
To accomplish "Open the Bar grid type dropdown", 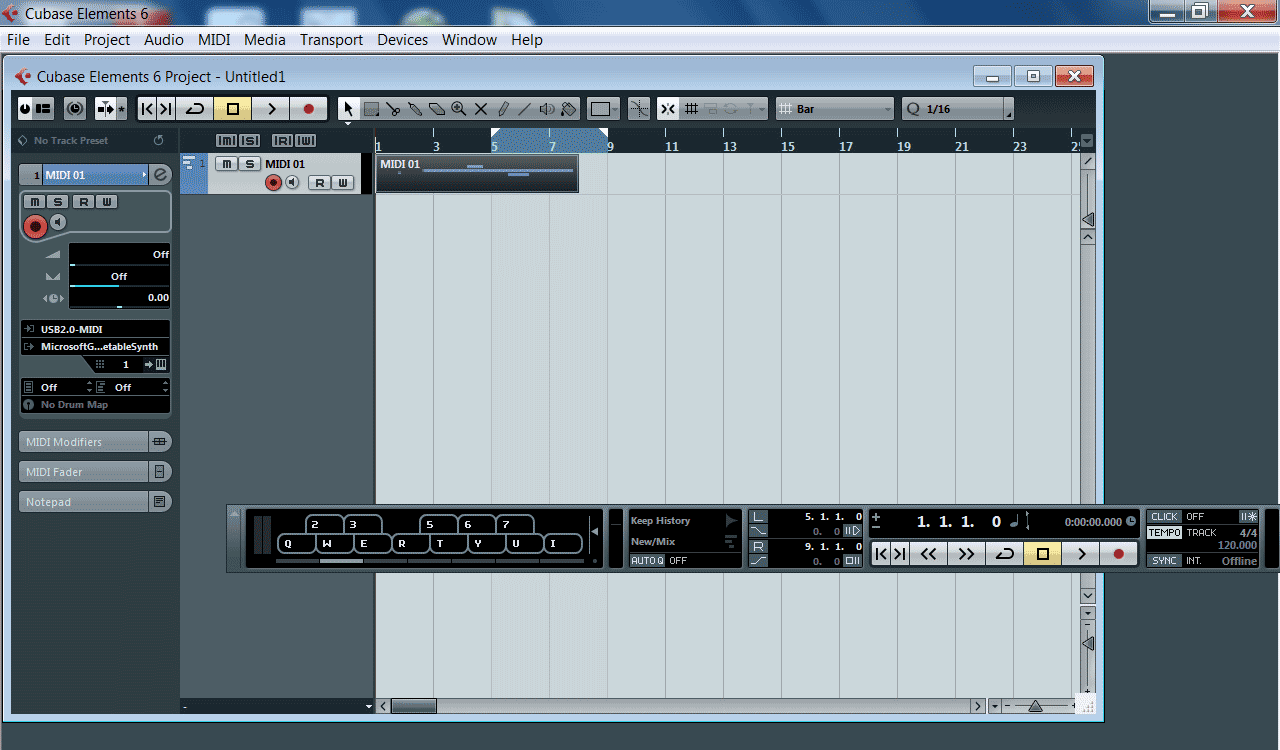I will pos(835,109).
